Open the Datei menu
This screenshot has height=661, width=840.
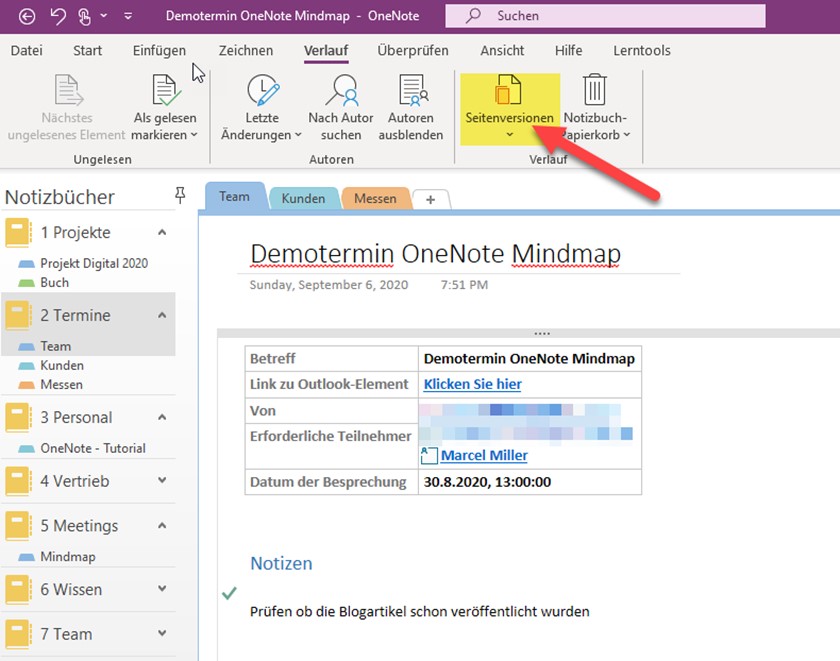tap(26, 50)
